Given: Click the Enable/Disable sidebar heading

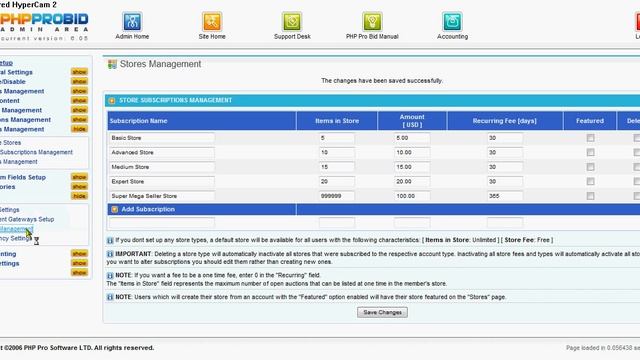Looking at the screenshot, I should tap(13, 82).
